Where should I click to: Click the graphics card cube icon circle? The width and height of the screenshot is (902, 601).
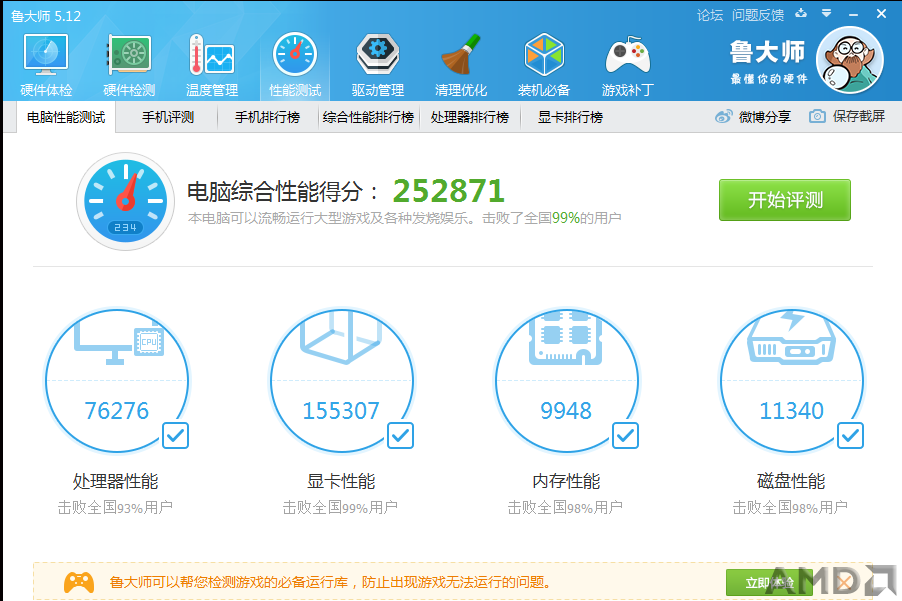pos(342,381)
